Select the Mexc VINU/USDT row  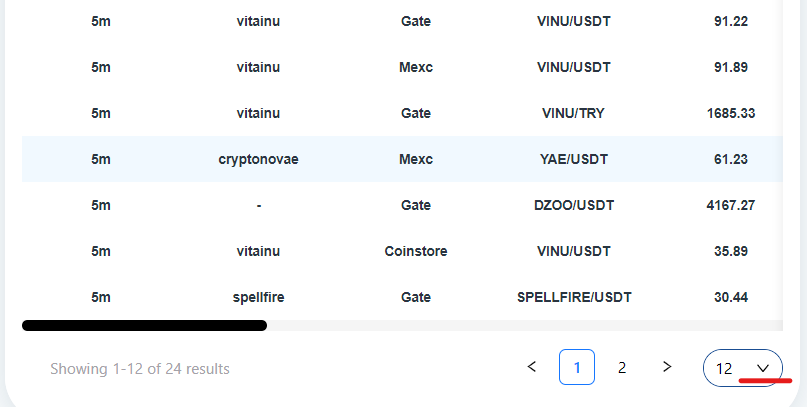(402, 67)
